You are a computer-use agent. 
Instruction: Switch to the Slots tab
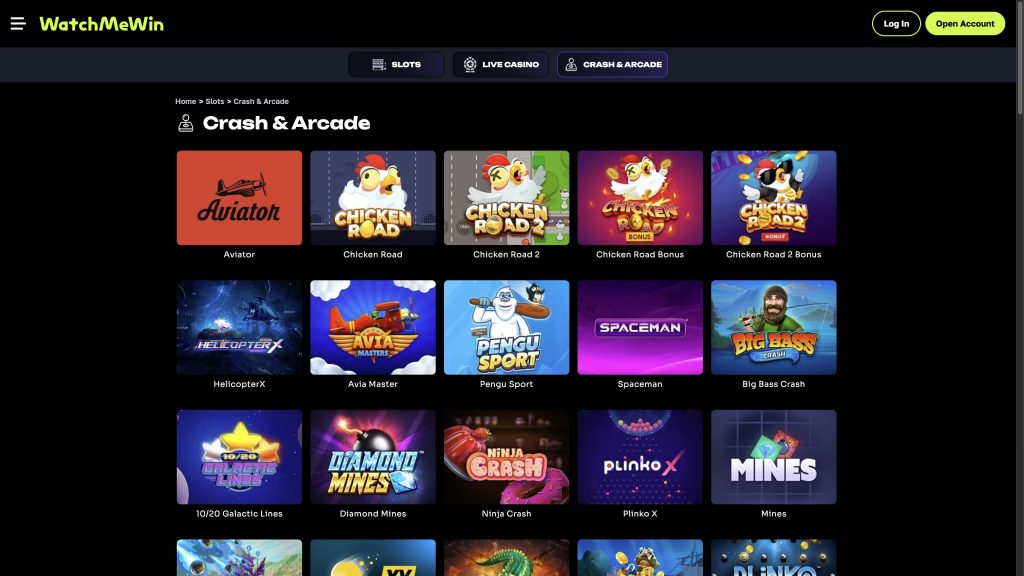[x=396, y=65]
